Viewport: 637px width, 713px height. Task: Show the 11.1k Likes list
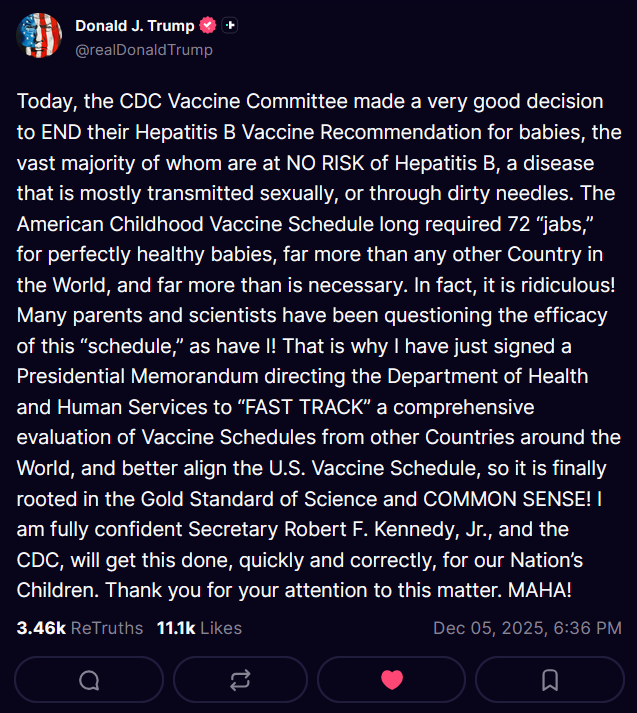click(199, 628)
